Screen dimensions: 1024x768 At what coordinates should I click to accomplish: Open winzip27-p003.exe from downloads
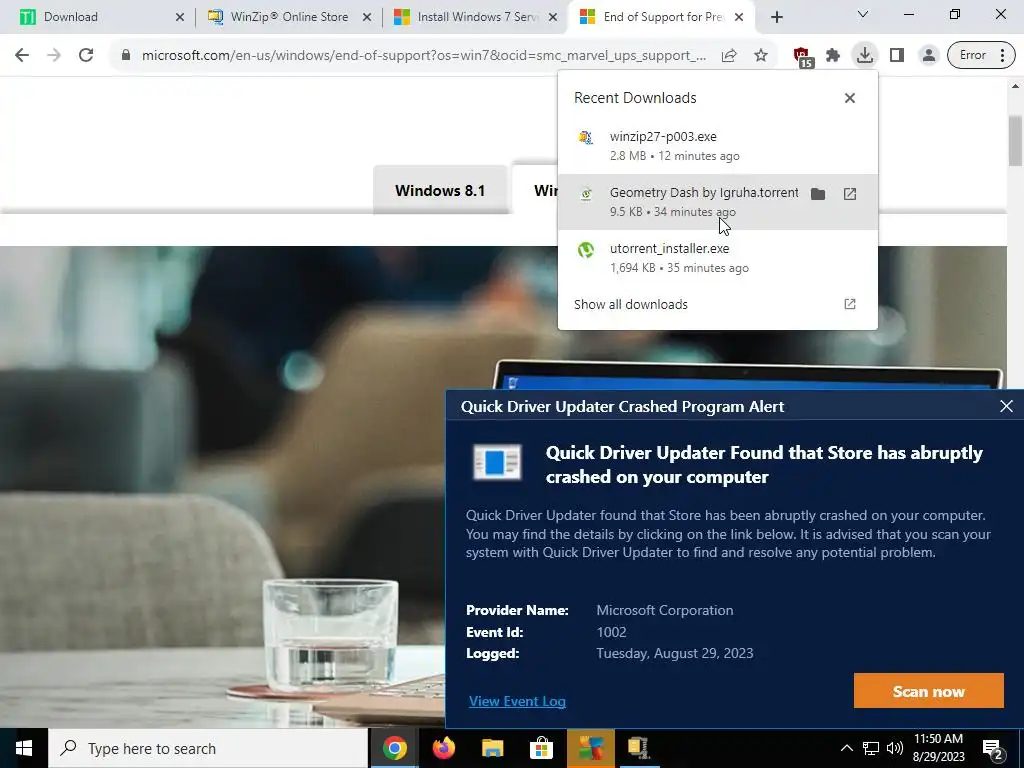(x=717, y=146)
